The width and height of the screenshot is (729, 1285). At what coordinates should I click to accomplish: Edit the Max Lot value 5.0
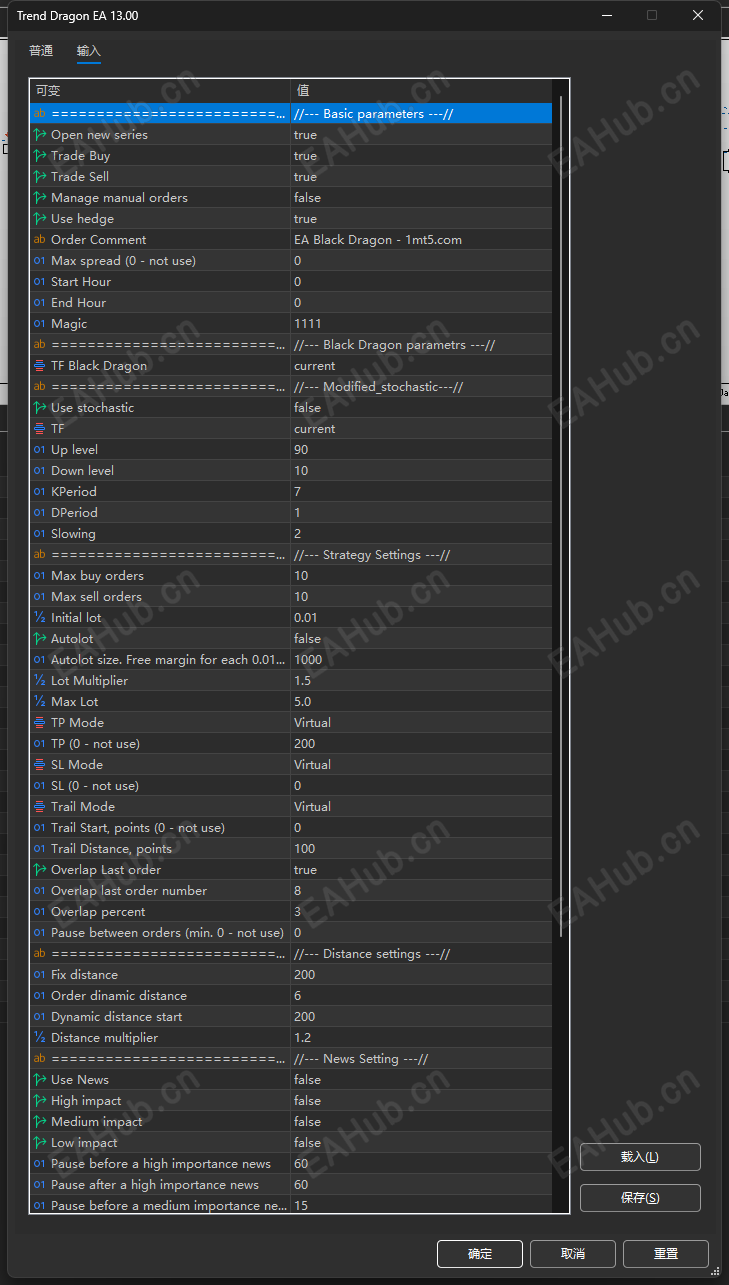(421, 702)
